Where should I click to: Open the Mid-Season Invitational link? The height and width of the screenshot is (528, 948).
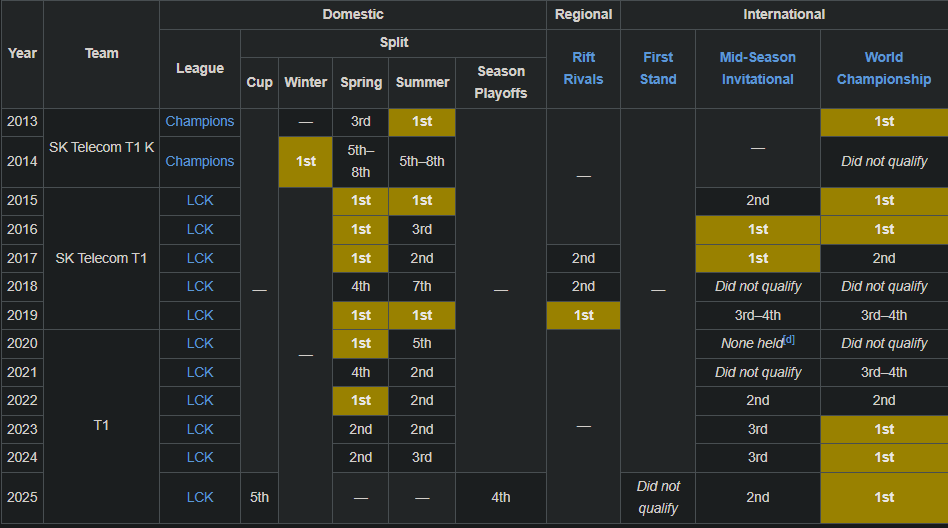pos(758,68)
